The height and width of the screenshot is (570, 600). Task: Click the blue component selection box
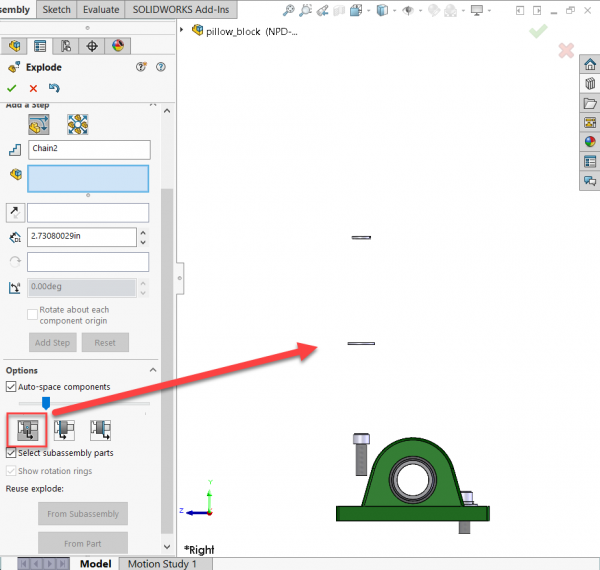pyautogui.click(x=88, y=179)
